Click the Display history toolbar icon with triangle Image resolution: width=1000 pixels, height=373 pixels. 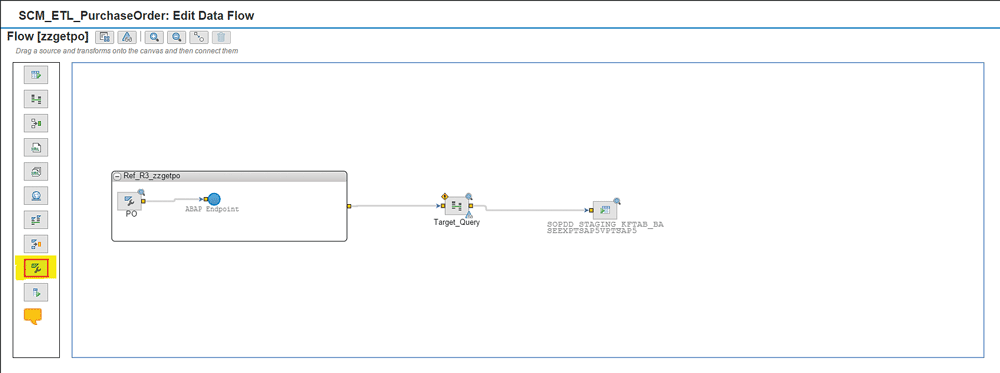pos(126,37)
